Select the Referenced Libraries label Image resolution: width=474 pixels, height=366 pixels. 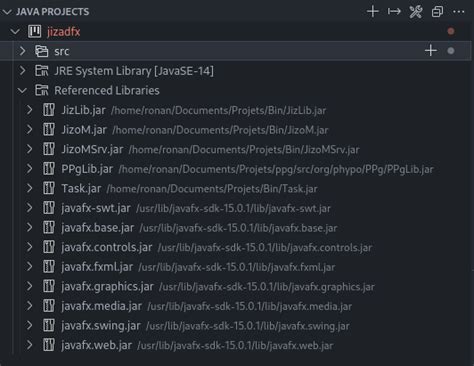tap(107, 91)
